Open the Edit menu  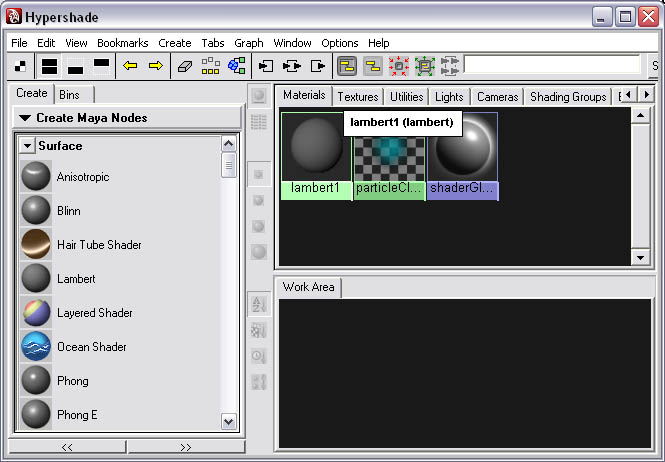(46, 43)
